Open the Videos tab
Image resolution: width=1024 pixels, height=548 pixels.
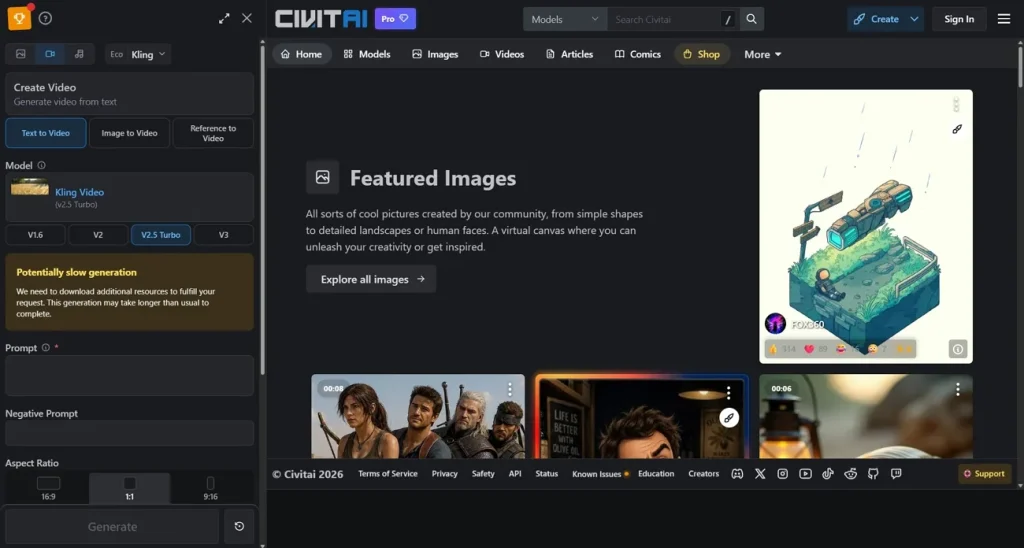tap(502, 54)
